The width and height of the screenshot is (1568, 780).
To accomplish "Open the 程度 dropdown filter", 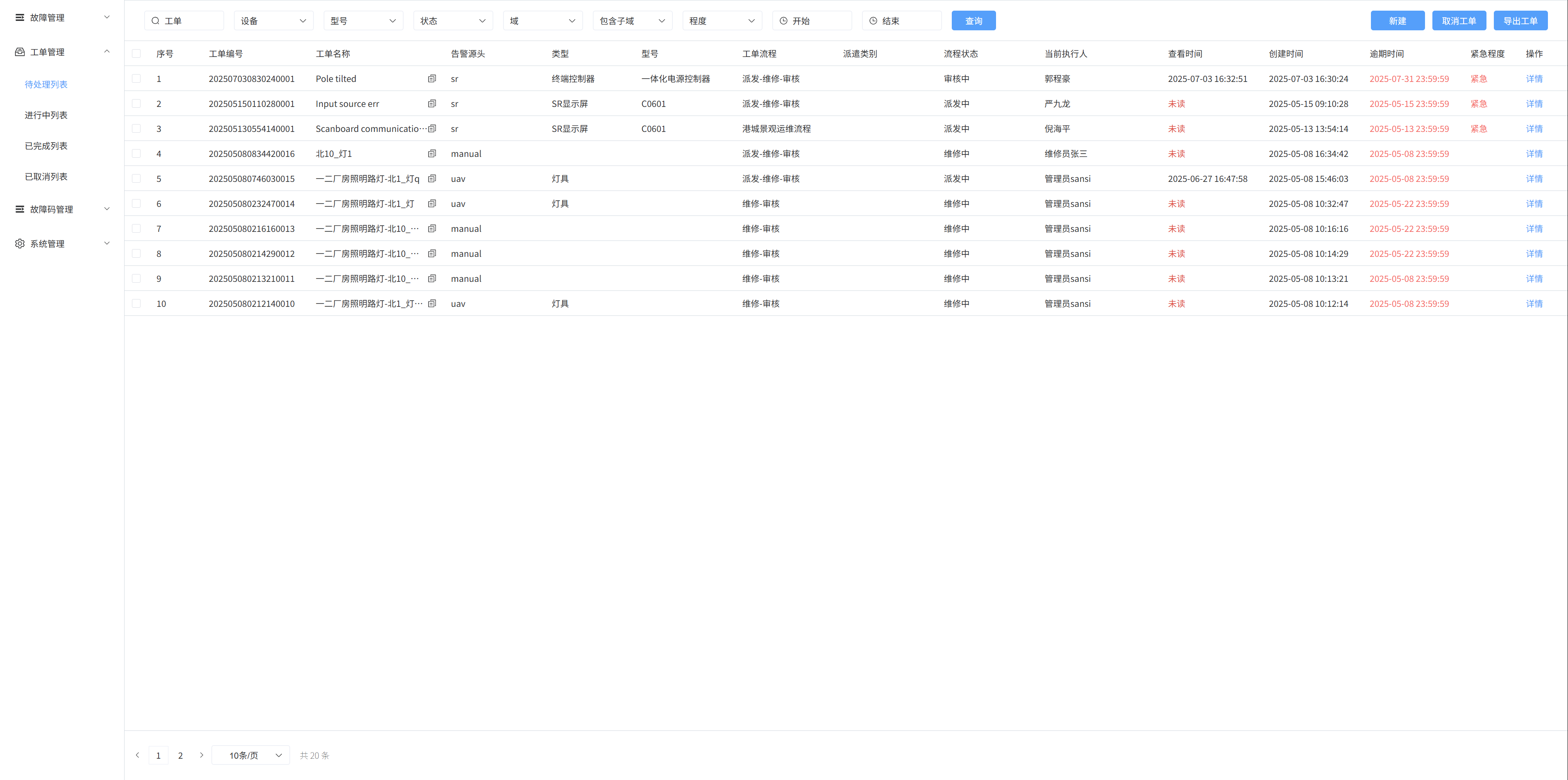I will pyautogui.click(x=722, y=20).
